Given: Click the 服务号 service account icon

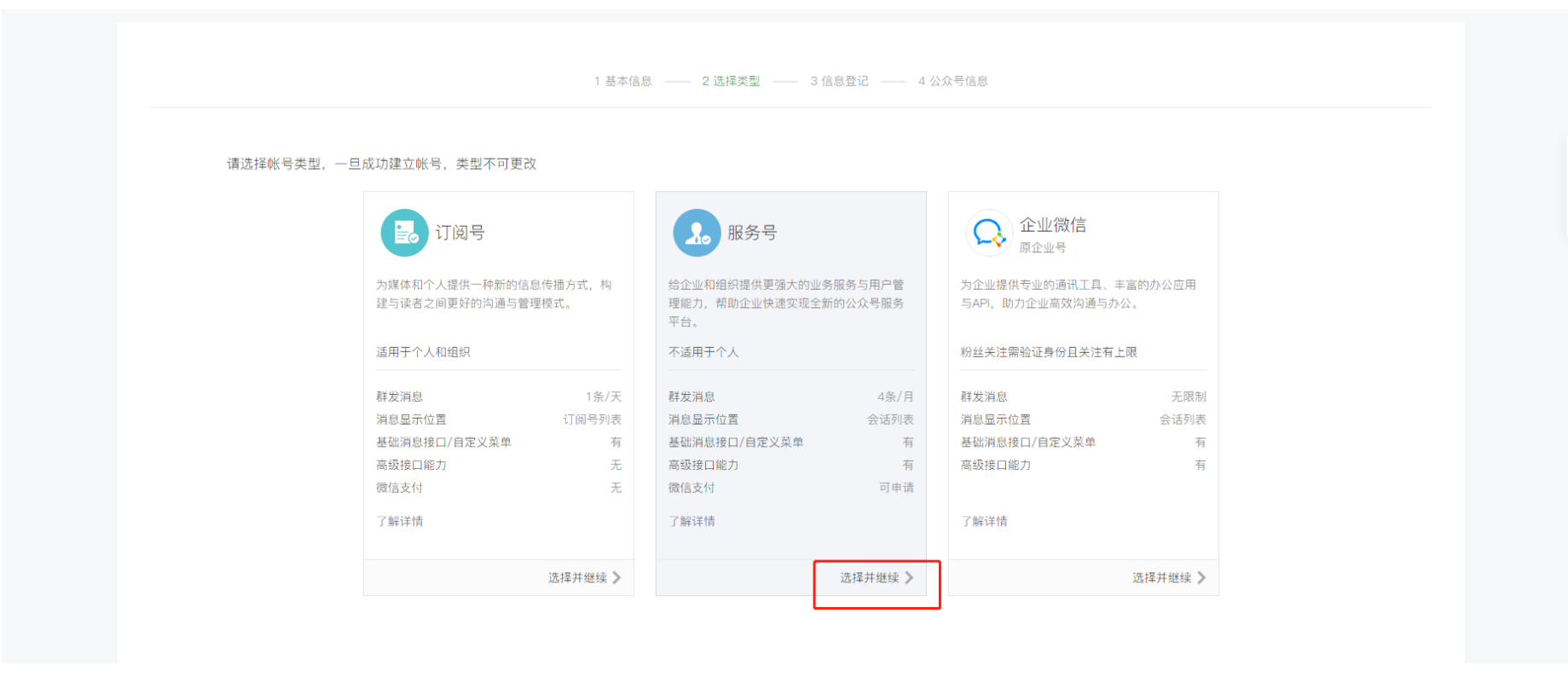Looking at the screenshot, I should pyautogui.click(x=697, y=233).
